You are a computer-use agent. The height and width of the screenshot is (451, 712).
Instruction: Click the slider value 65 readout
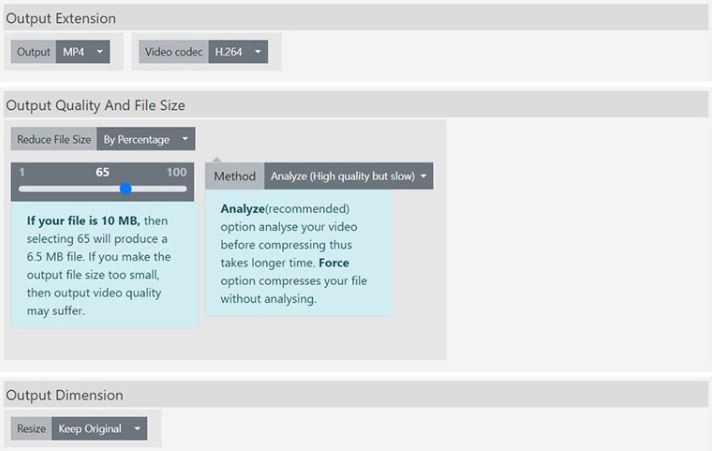click(x=102, y=172)
